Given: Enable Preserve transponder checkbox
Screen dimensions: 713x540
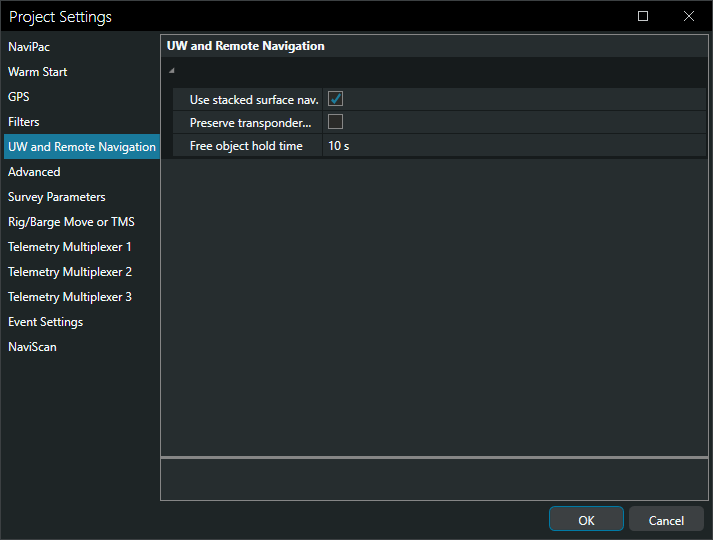Looking at the screenshot, I should pos(336,122).
